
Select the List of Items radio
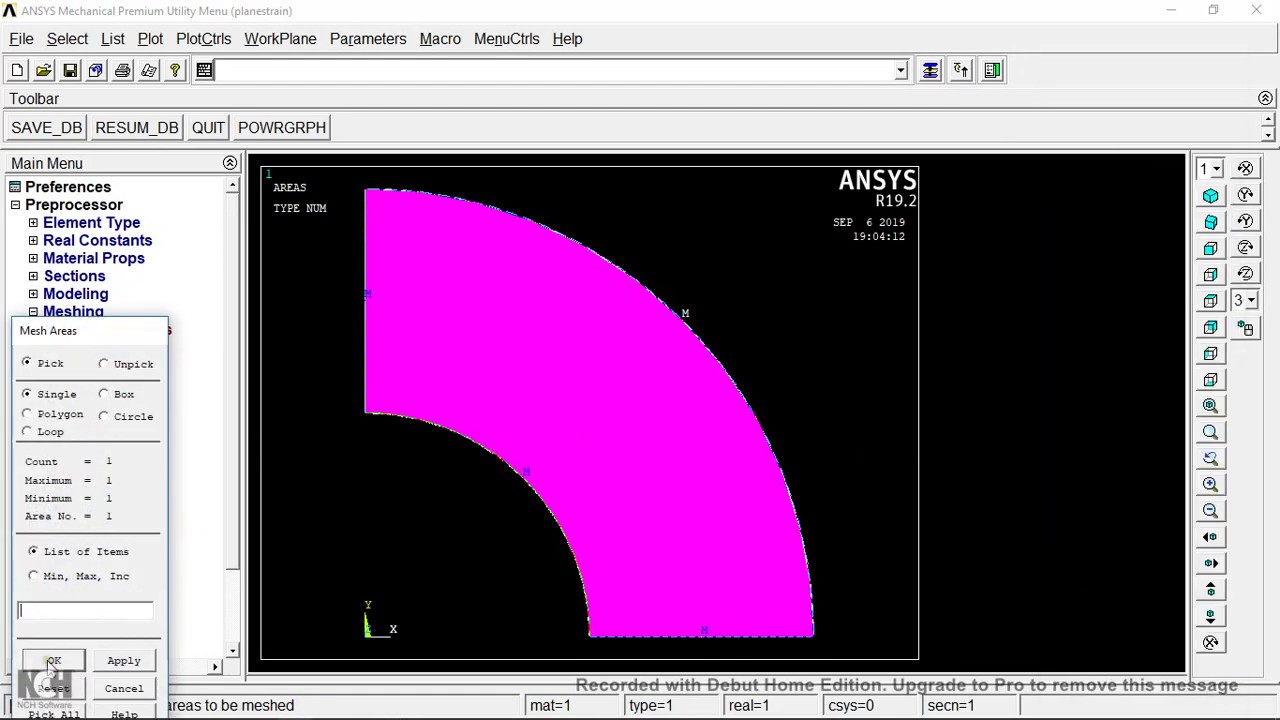34,551
